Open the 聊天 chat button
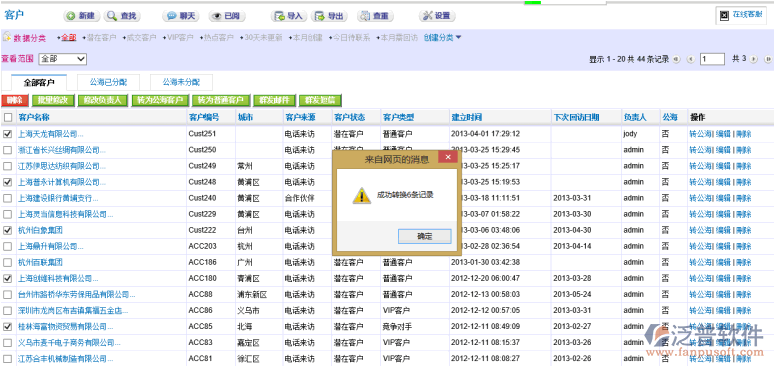 click(182, 16)
